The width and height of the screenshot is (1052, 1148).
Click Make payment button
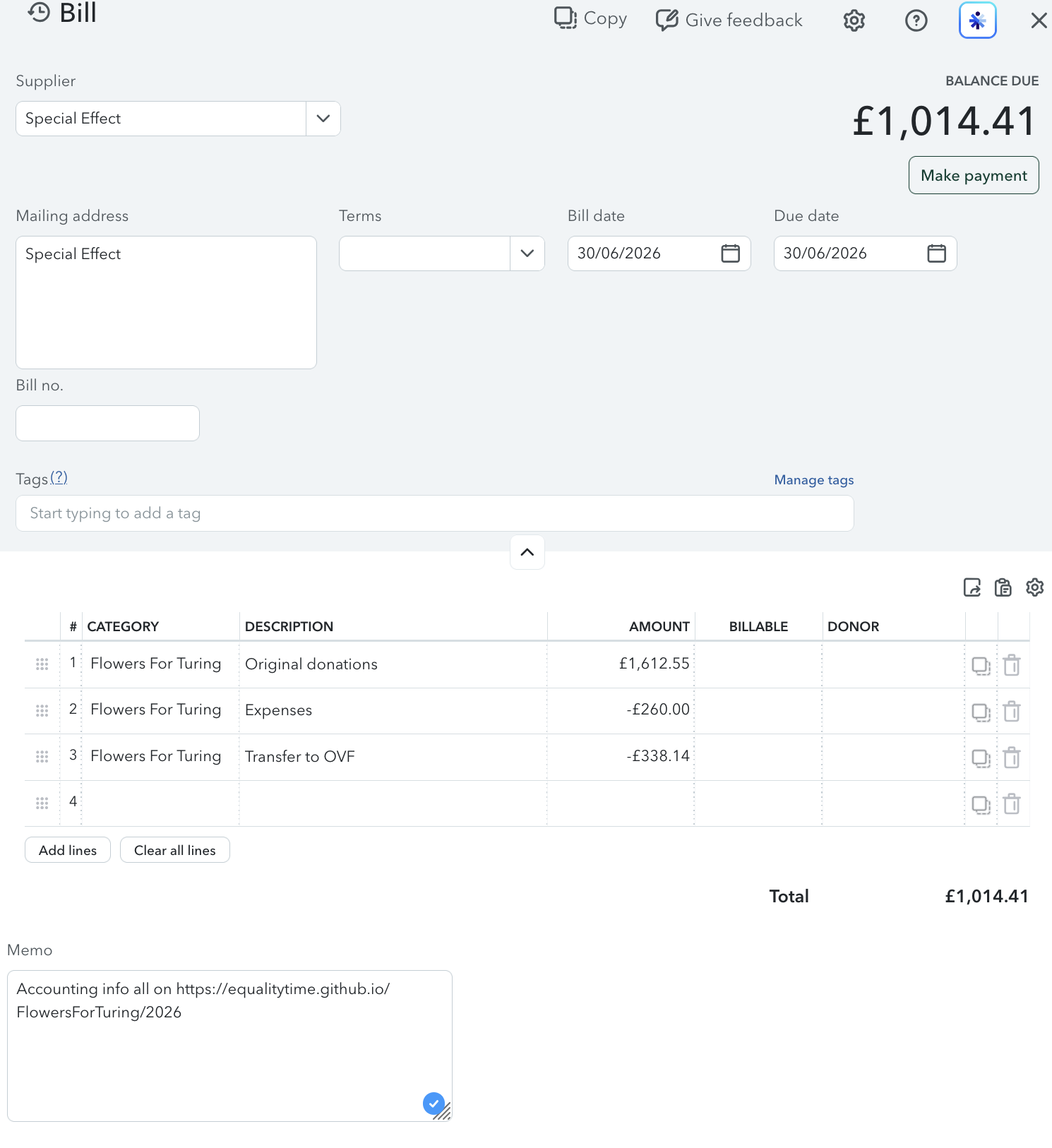[x=974, y=175]
